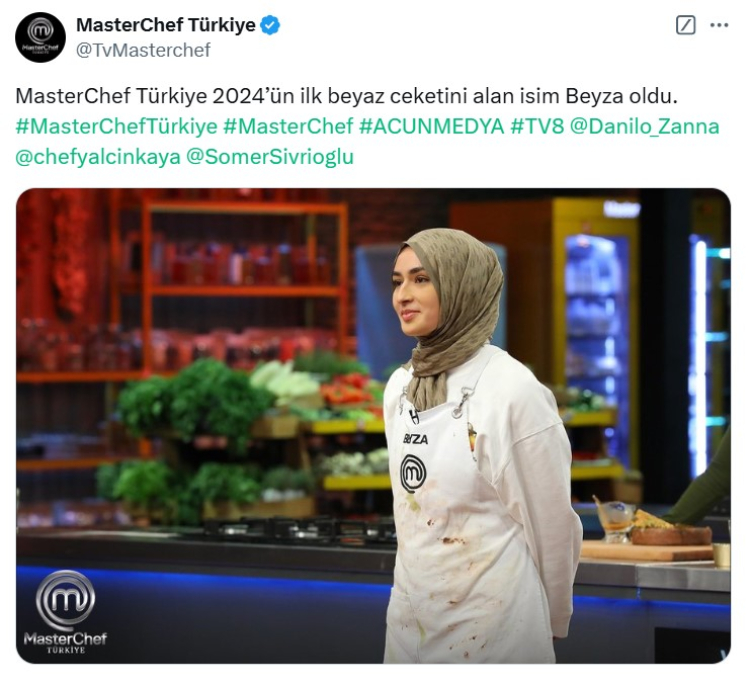Click the MasterChef Türkiye display name
This screenshot has width=750, height=684.
coord(166,25)
